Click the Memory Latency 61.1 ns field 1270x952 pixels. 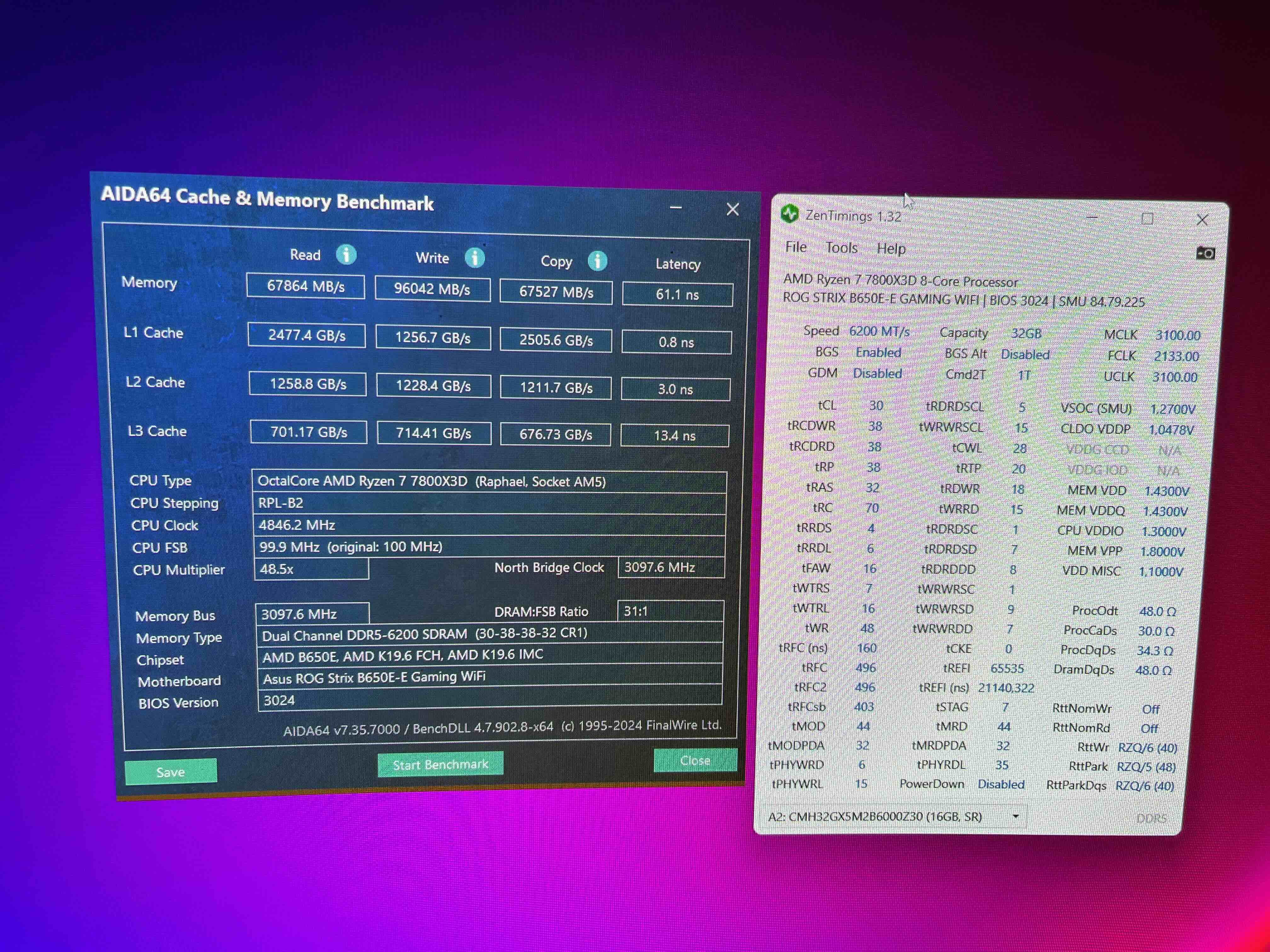click(x=678, y=294)
